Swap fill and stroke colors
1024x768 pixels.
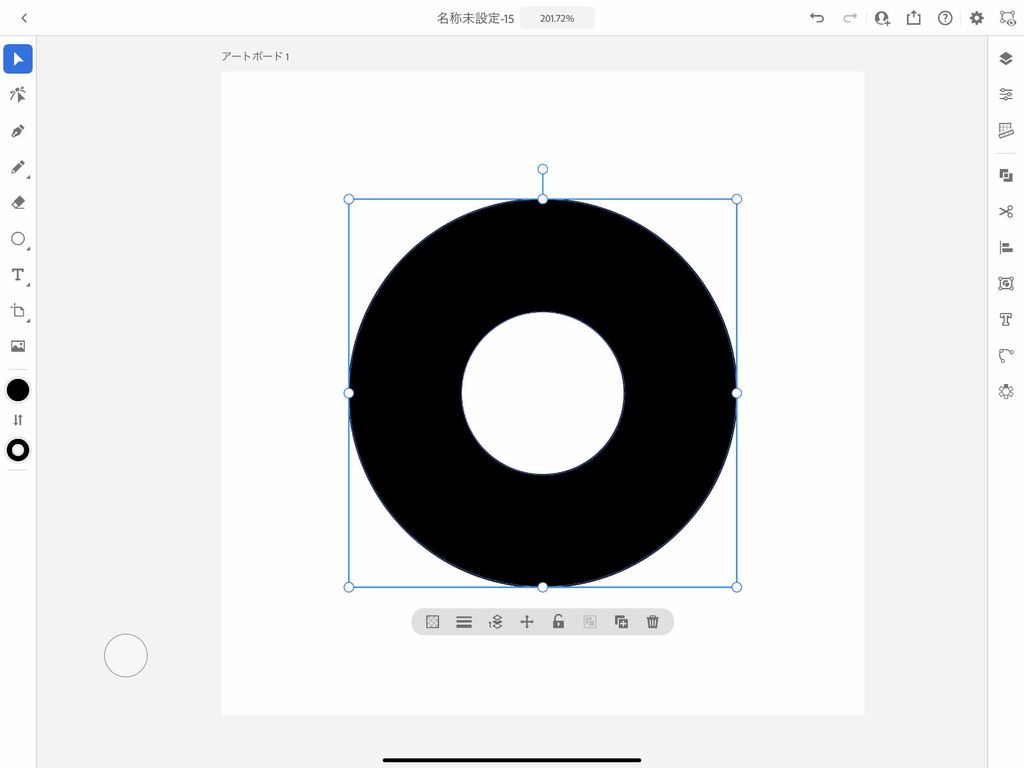[18, 420]
